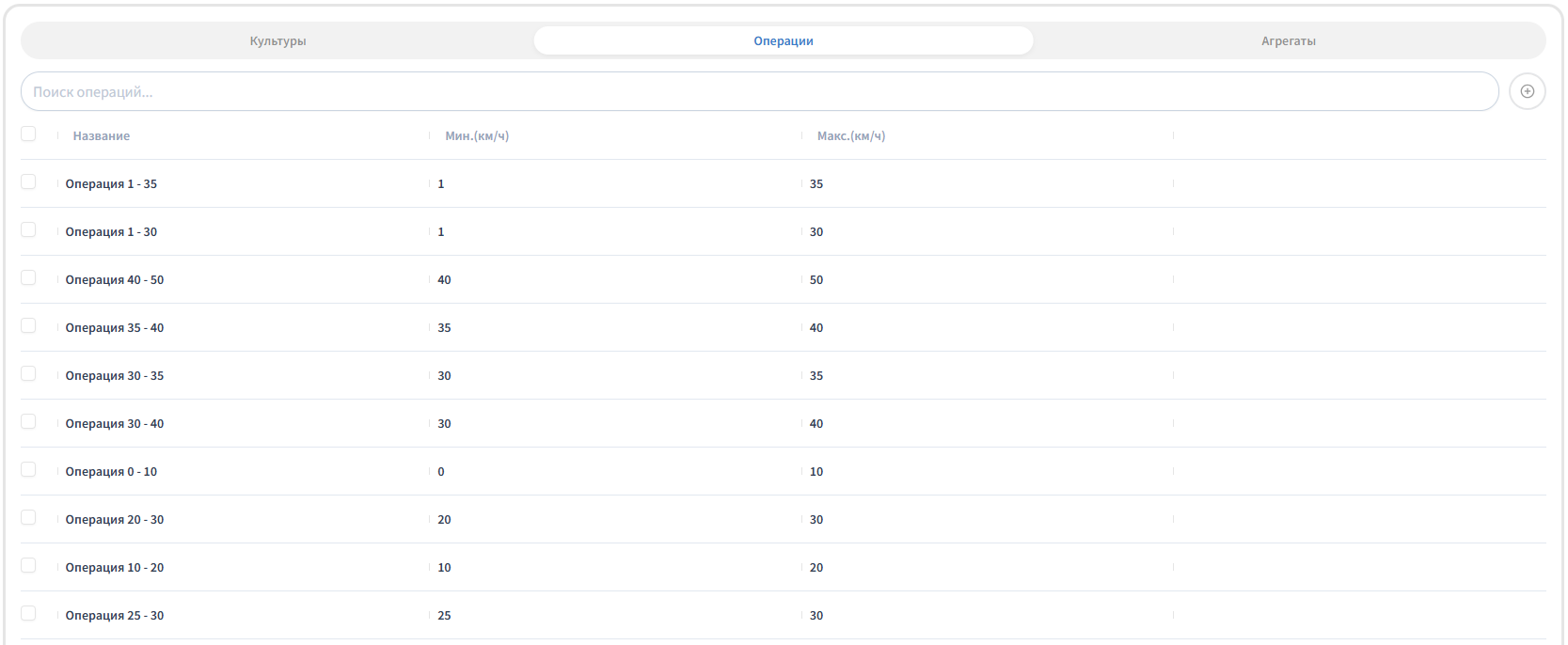1568x645 pixels.
Task: Switch to the Агрегаты tab
Action: 1288,40
